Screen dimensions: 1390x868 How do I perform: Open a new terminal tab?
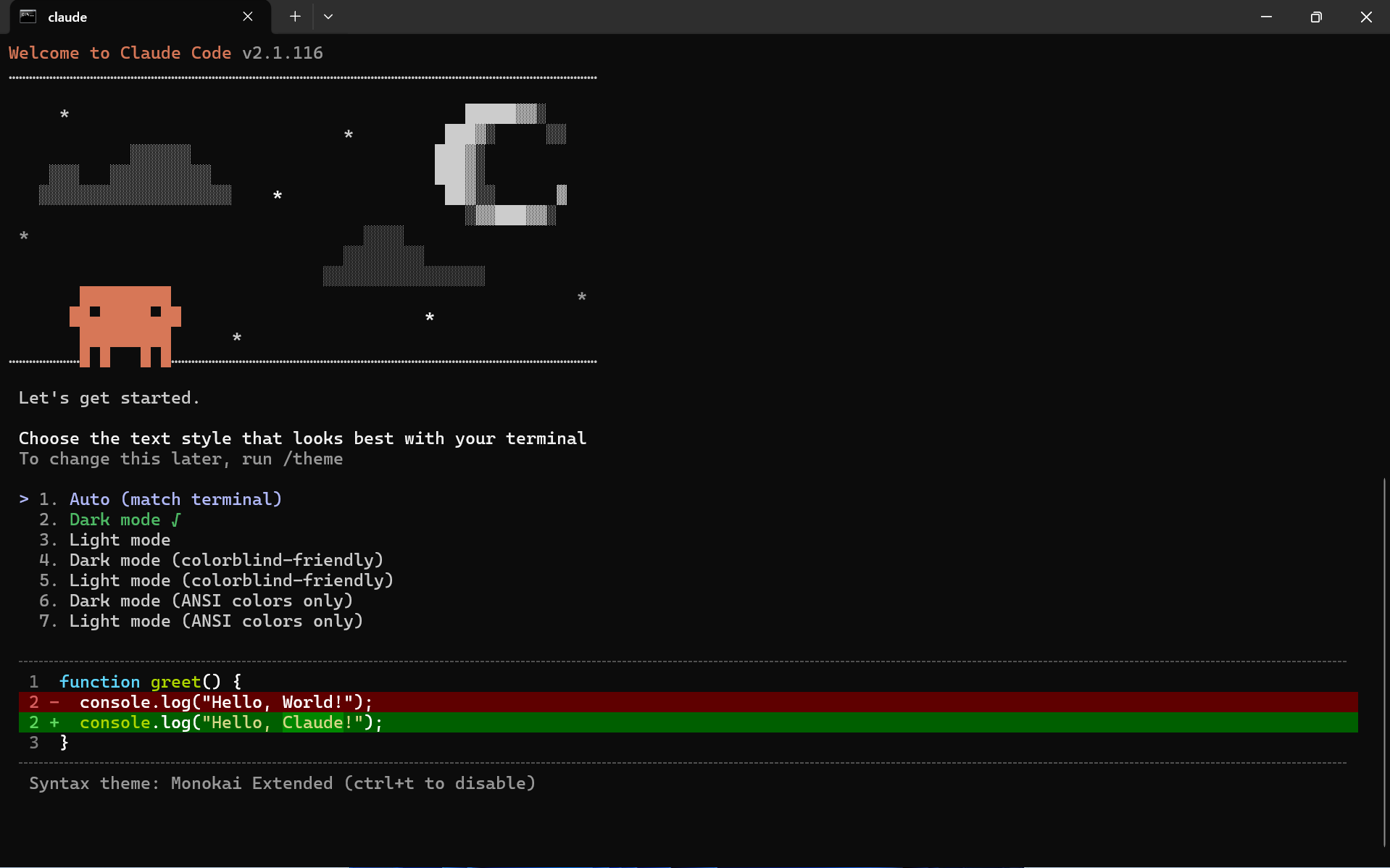pos(295,17)
